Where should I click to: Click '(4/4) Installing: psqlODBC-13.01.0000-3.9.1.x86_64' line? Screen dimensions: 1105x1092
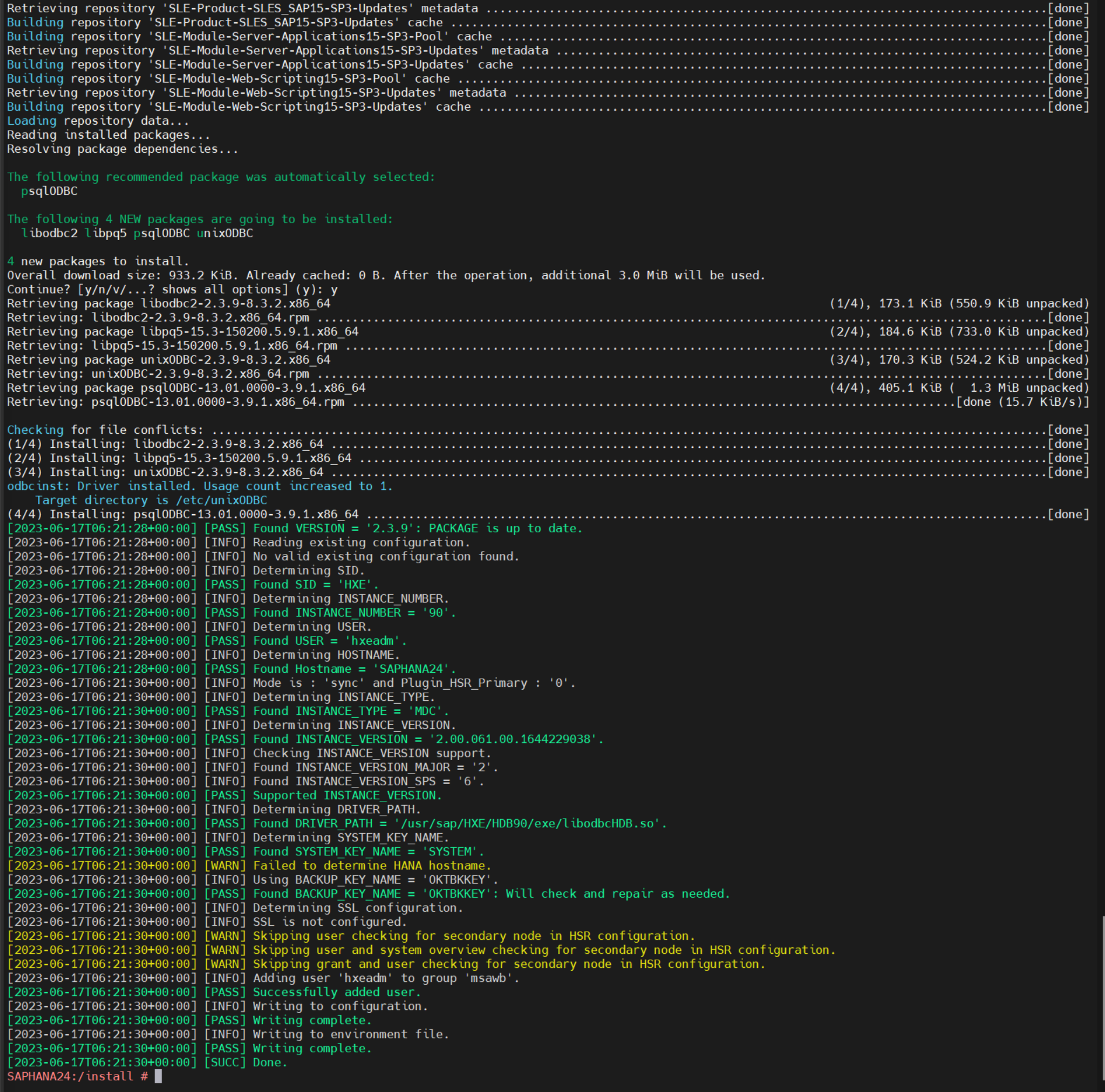(548, 514)
